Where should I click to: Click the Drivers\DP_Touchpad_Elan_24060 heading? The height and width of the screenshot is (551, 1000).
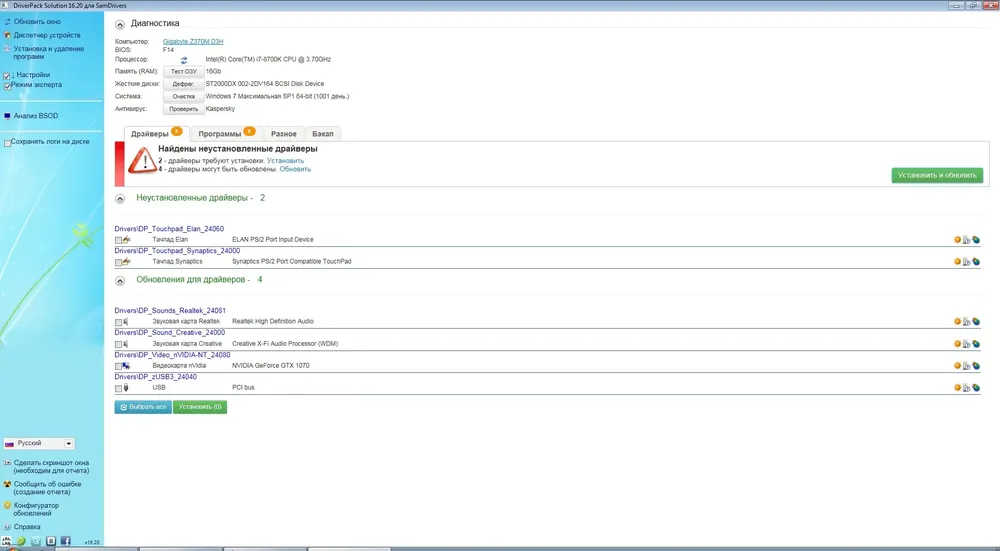pyautogui.click(x=169, y=229)
